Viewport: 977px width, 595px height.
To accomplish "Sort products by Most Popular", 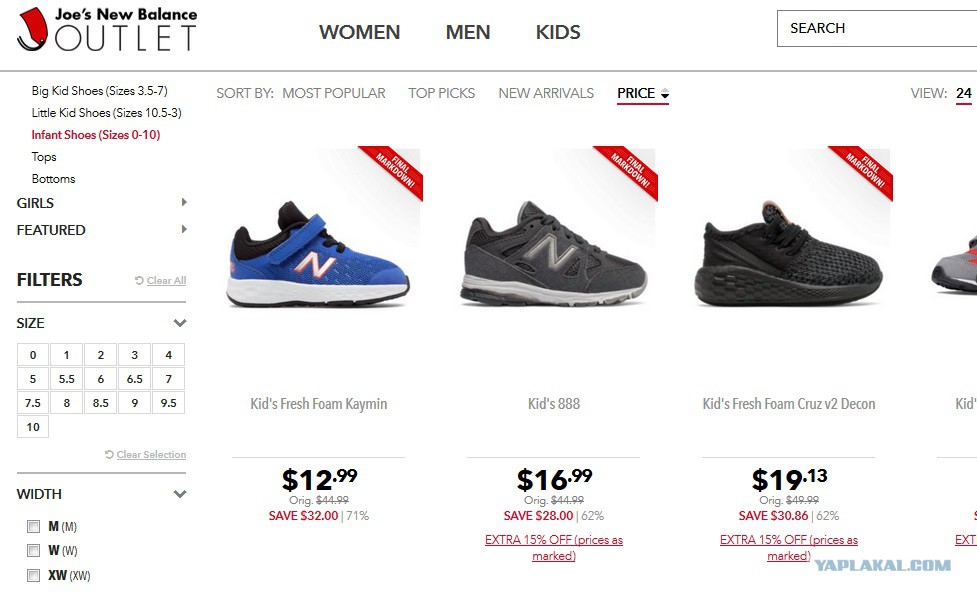I will tap(333, 93).
